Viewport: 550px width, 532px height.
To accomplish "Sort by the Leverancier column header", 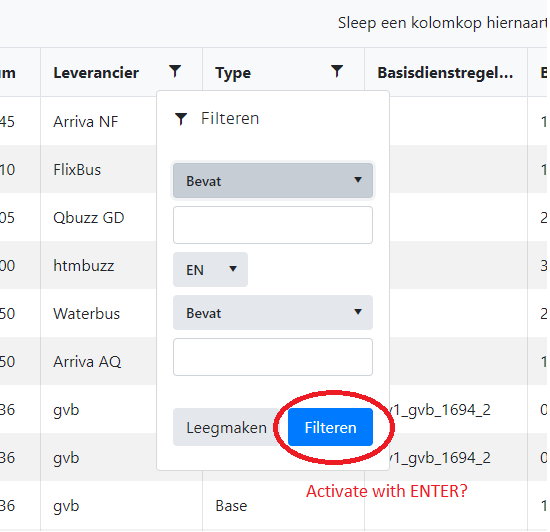I will coord(96,73).
